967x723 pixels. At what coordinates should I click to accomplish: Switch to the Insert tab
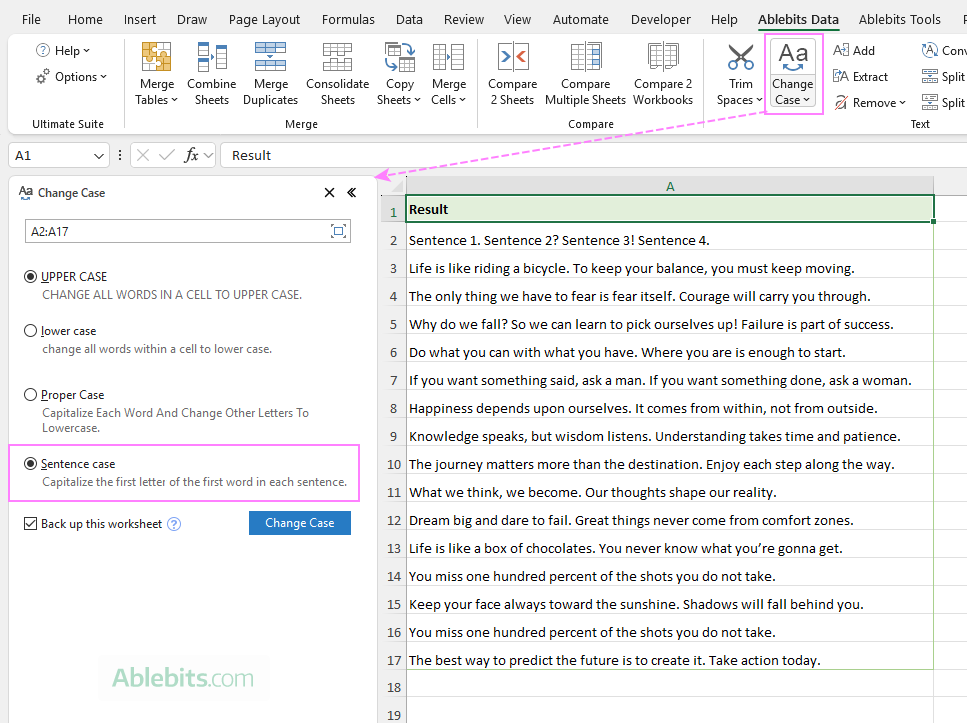[x=140, y=19]
